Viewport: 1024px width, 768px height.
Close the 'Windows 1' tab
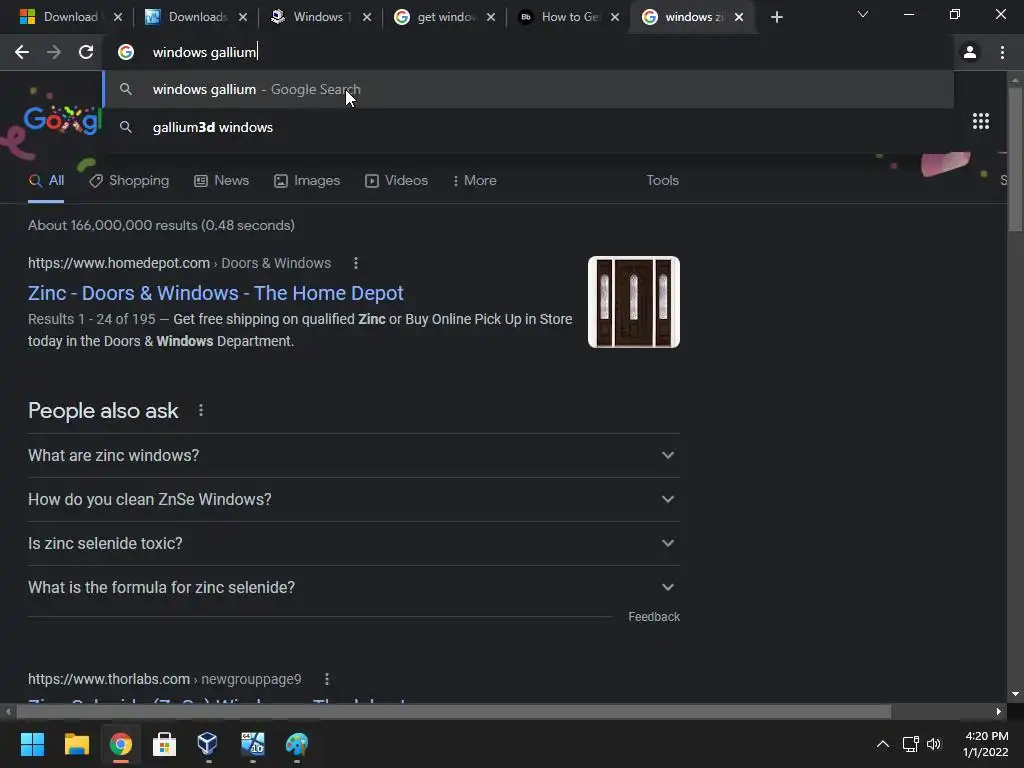click(x=367, y=18)
